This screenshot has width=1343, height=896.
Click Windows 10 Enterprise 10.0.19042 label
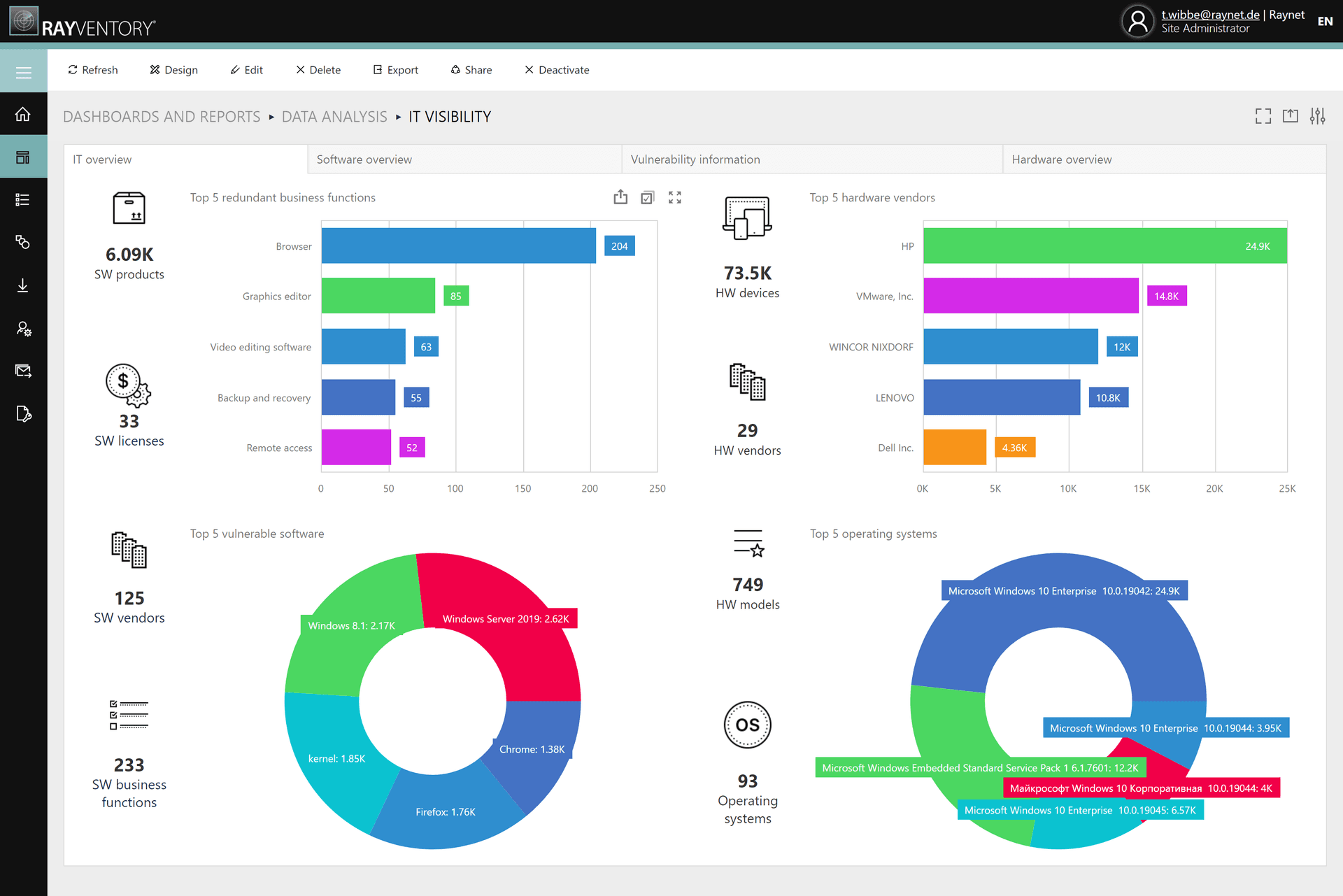[x=1064, y=591]
